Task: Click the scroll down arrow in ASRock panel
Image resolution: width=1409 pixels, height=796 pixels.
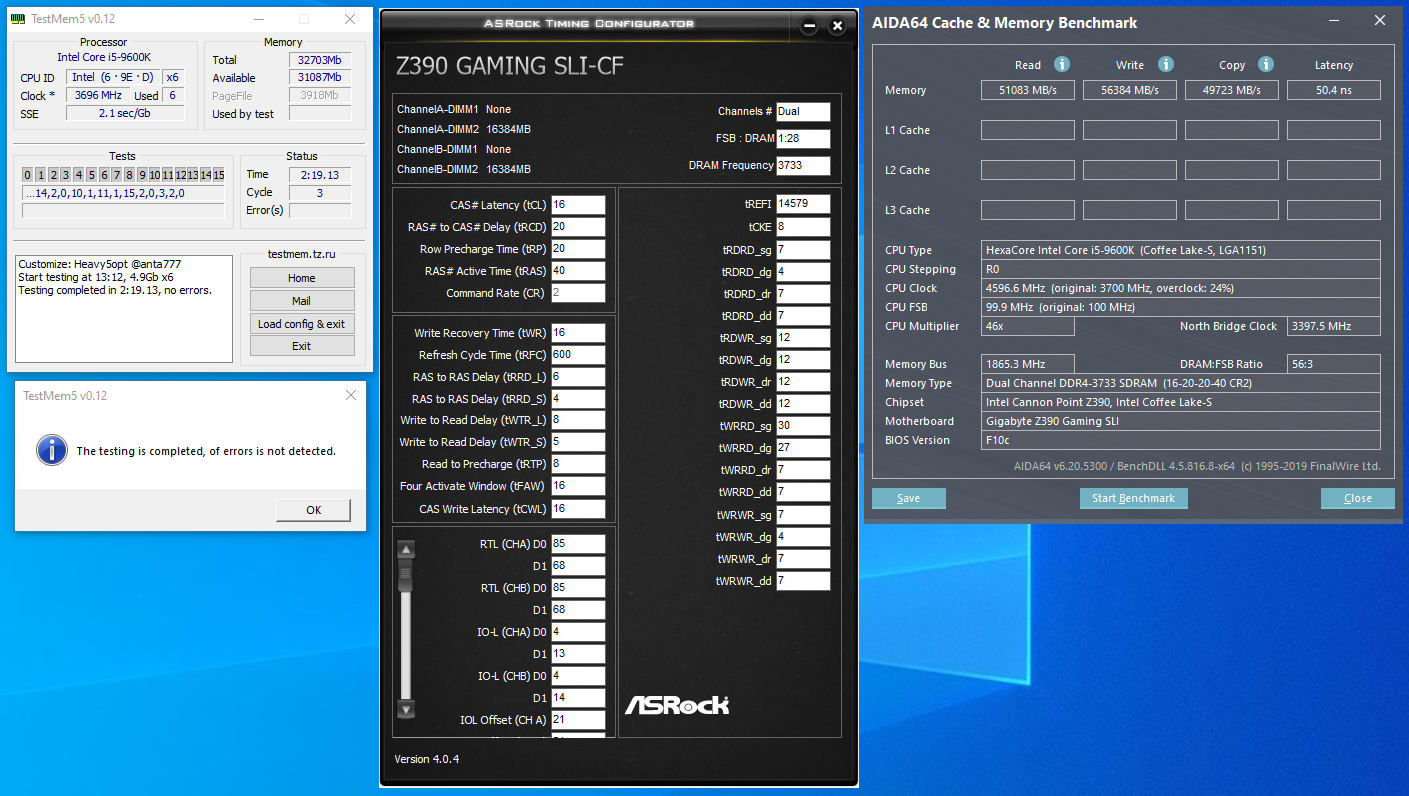Action: (406, 710)
